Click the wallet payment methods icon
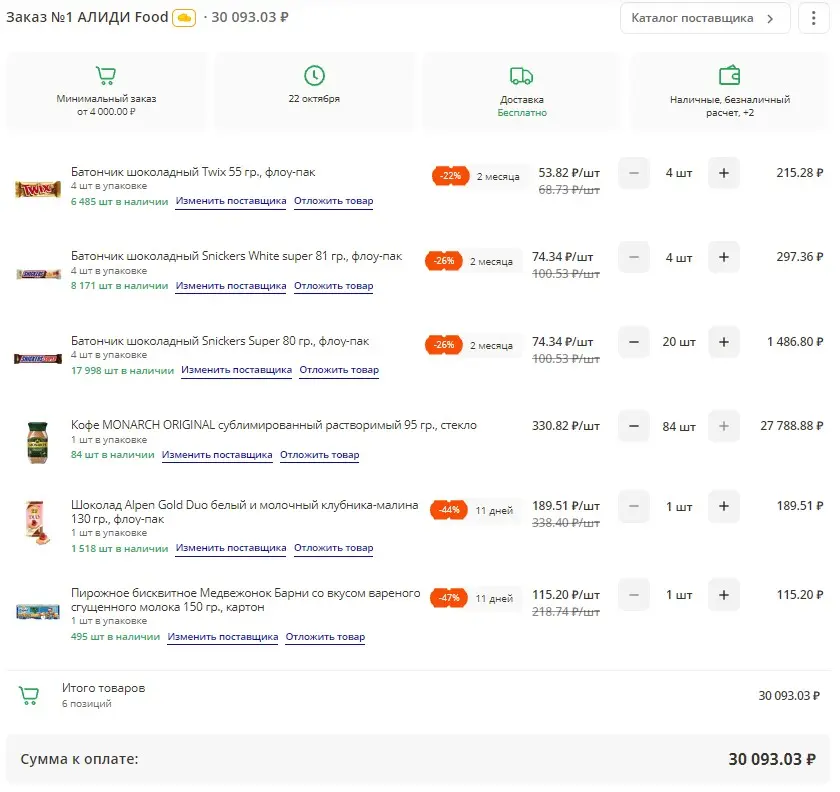Viewport: 840px width, 792px height. 729,76
